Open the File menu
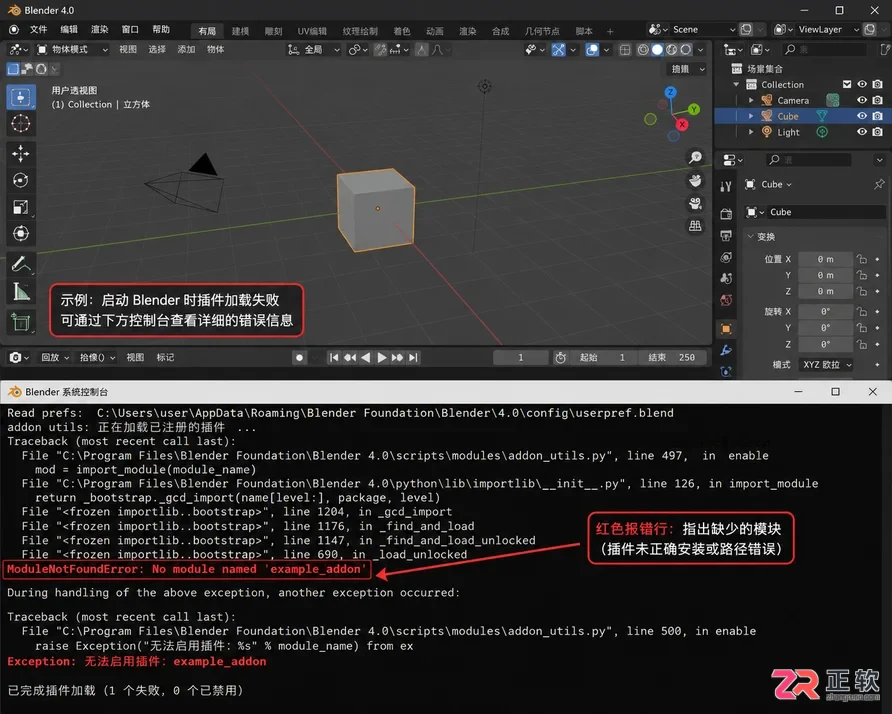Image resolution: width=892 pixels, height=714 pixels. [38, 30]
